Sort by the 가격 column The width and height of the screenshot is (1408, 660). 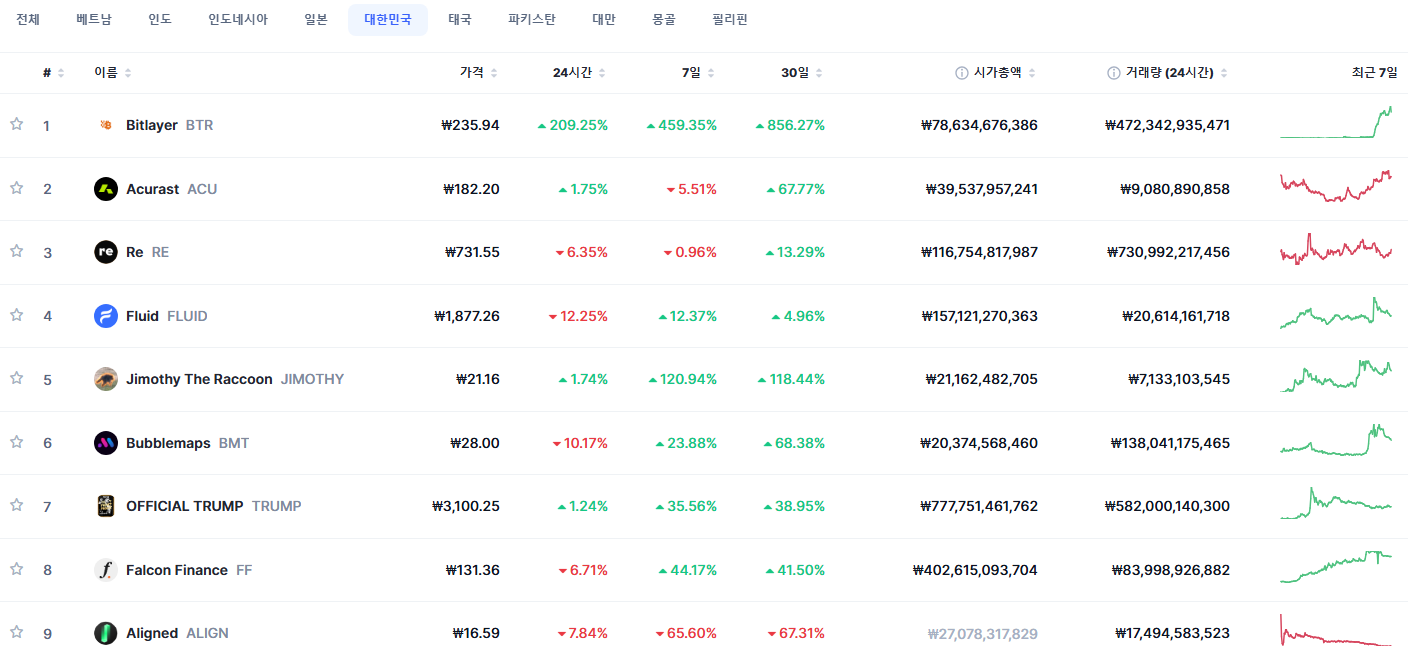pos(479,73)
